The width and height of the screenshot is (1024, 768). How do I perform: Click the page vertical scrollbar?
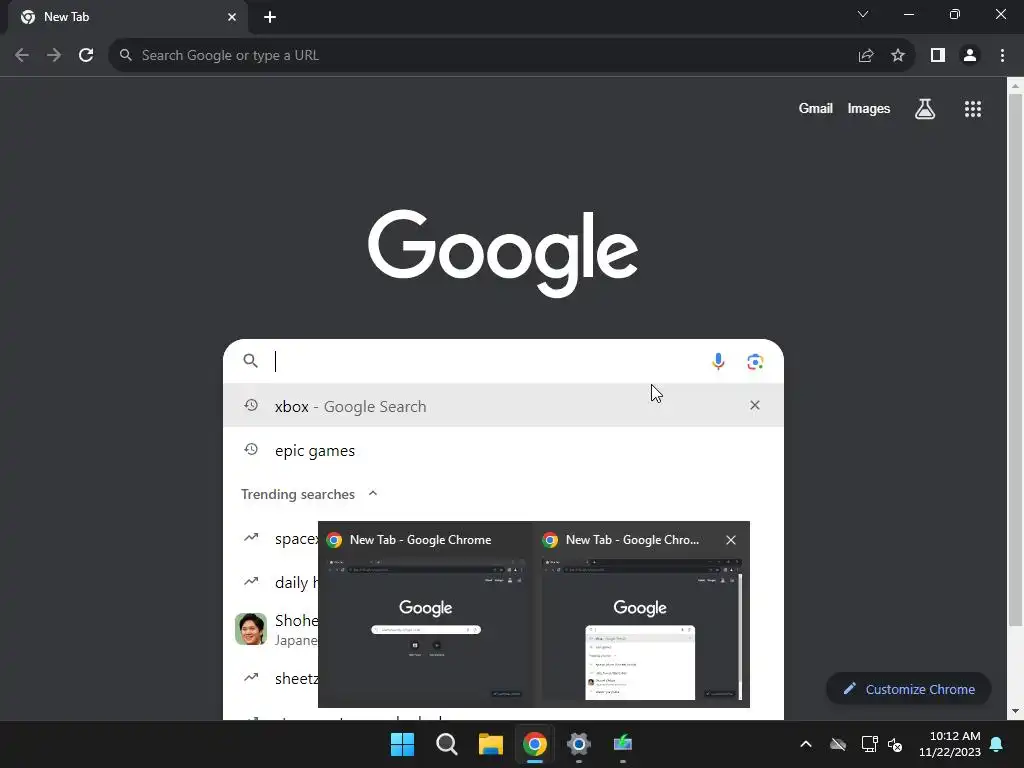pyautogui.click(x=1015, y=359)
